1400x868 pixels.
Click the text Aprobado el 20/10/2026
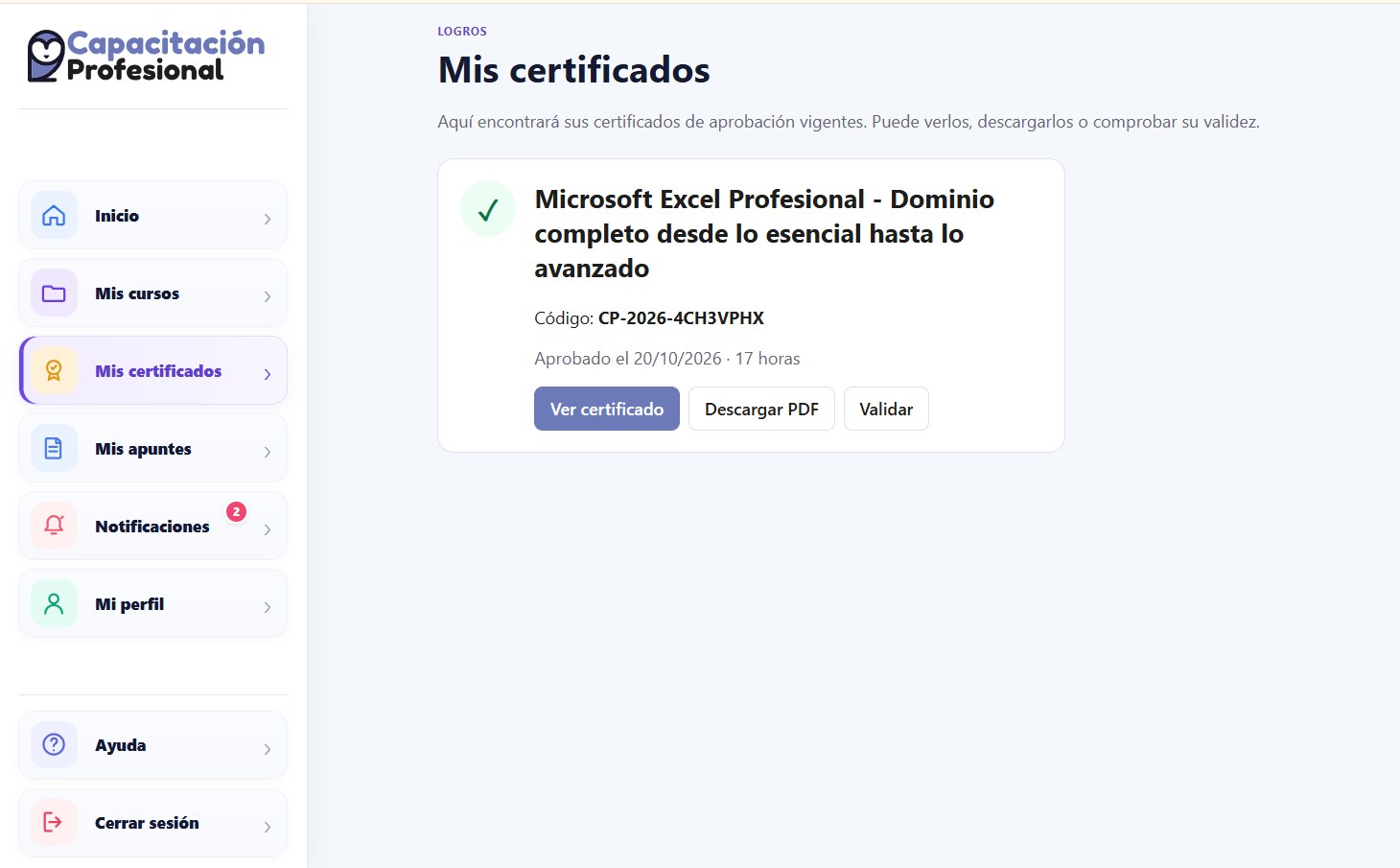coord(627,358)
